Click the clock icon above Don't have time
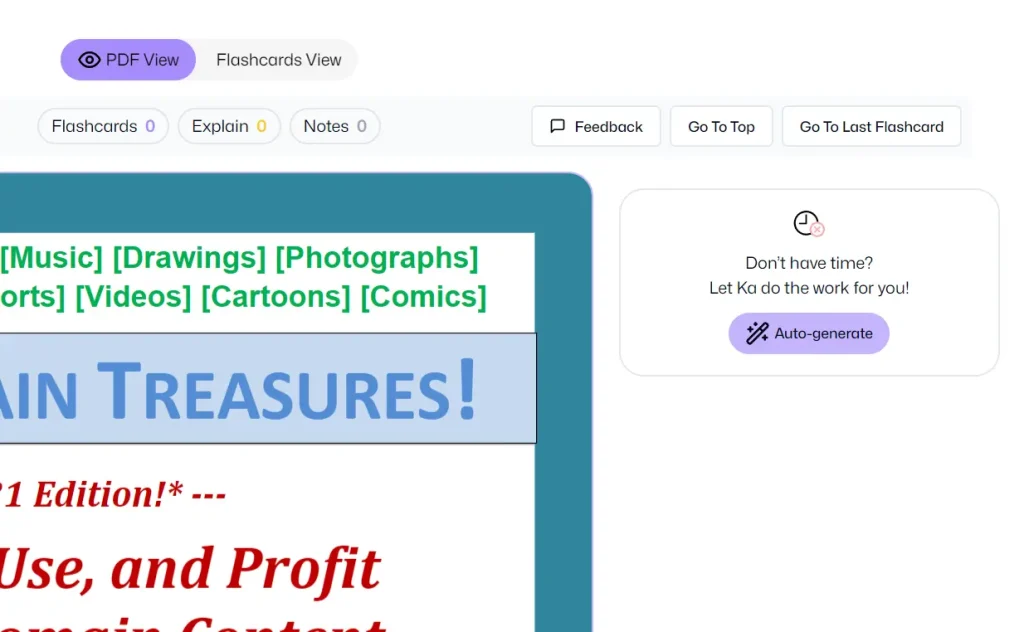The height and width of the screenshot is (632, 1024). coord(808,223)
